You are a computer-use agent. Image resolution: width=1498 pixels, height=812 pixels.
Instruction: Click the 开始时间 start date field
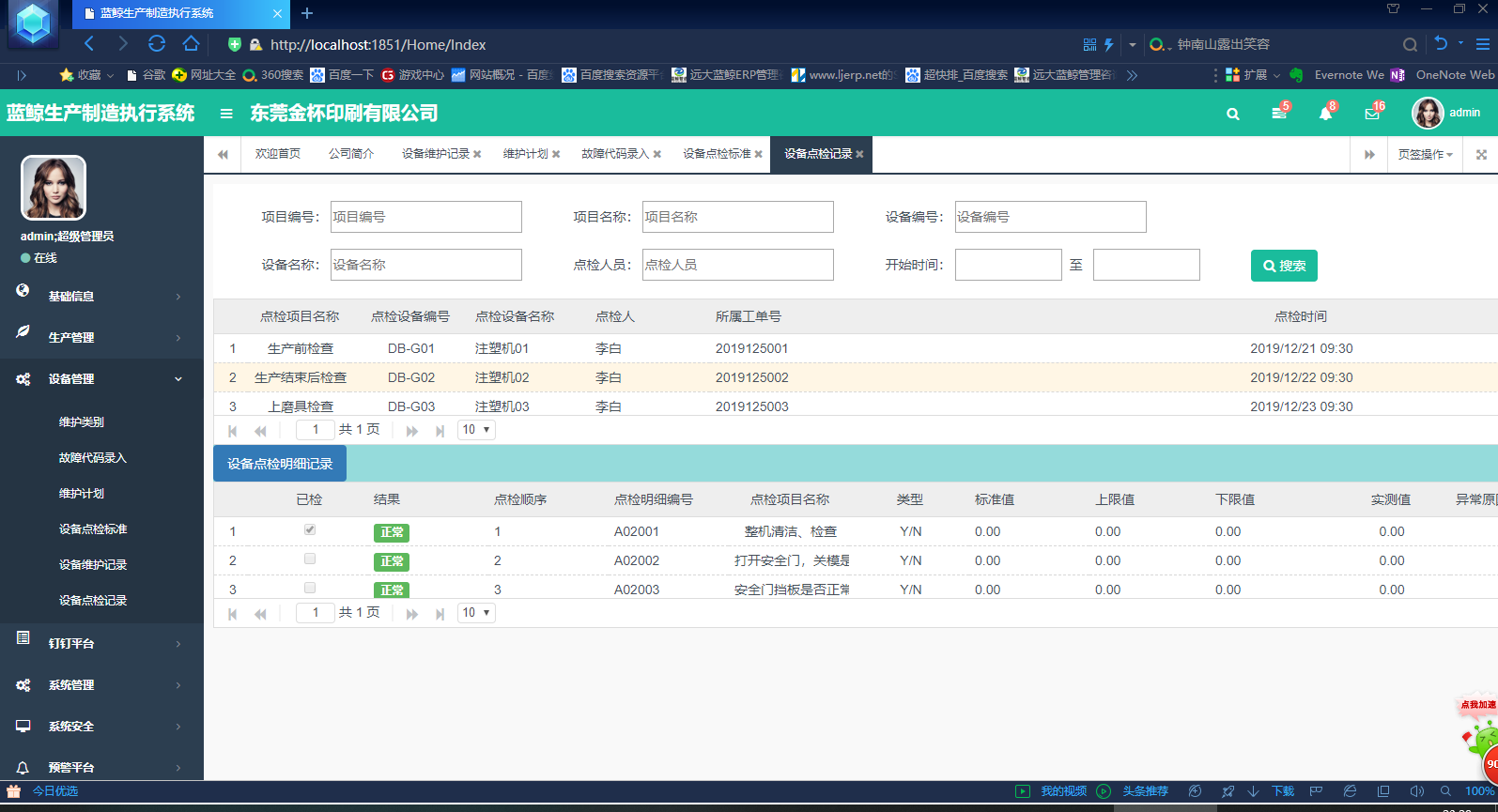coord(1008,265)
